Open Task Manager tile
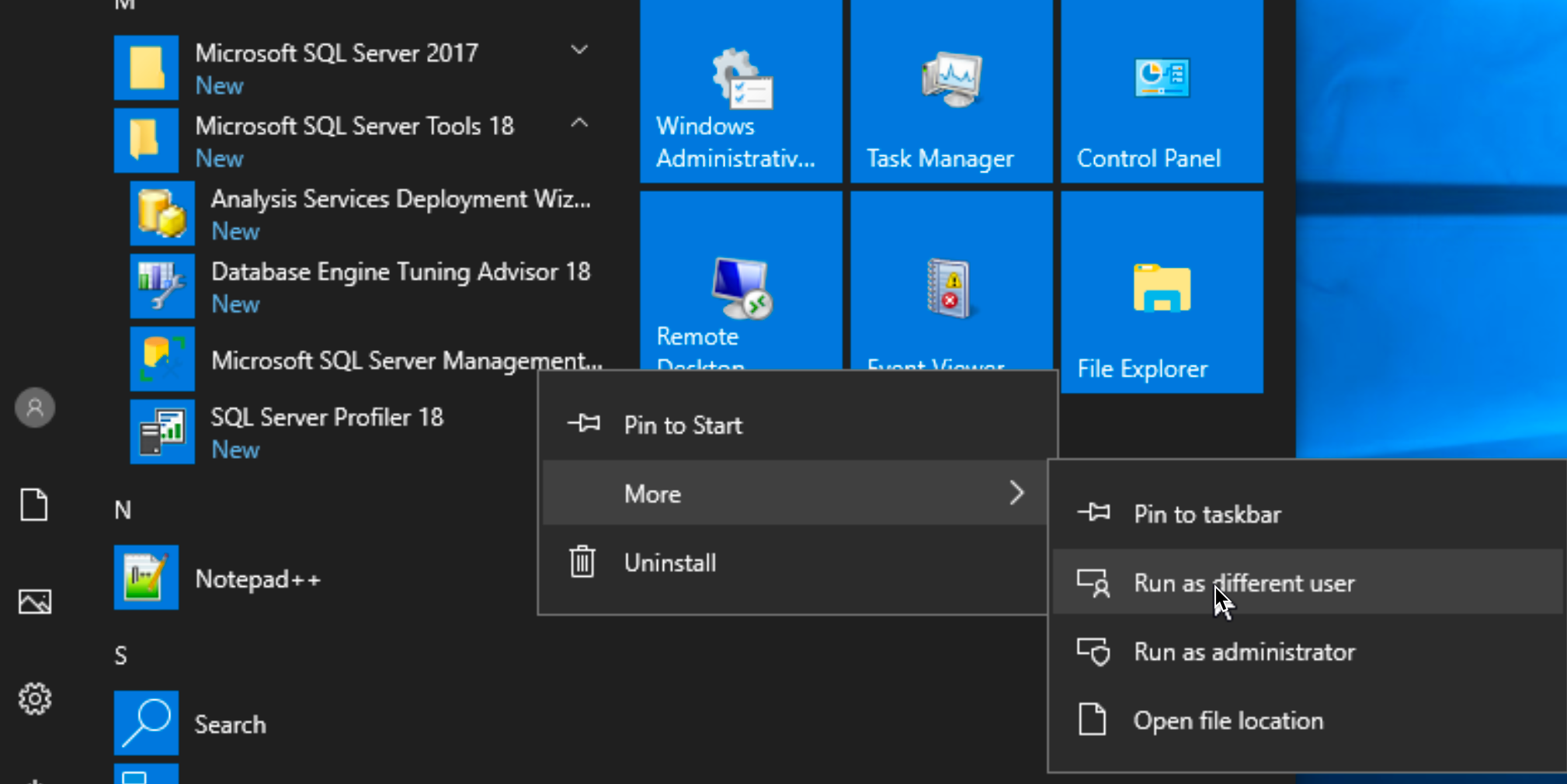Image resolution: width=1567 pixels, height=784 pixels. click(951, 92)
